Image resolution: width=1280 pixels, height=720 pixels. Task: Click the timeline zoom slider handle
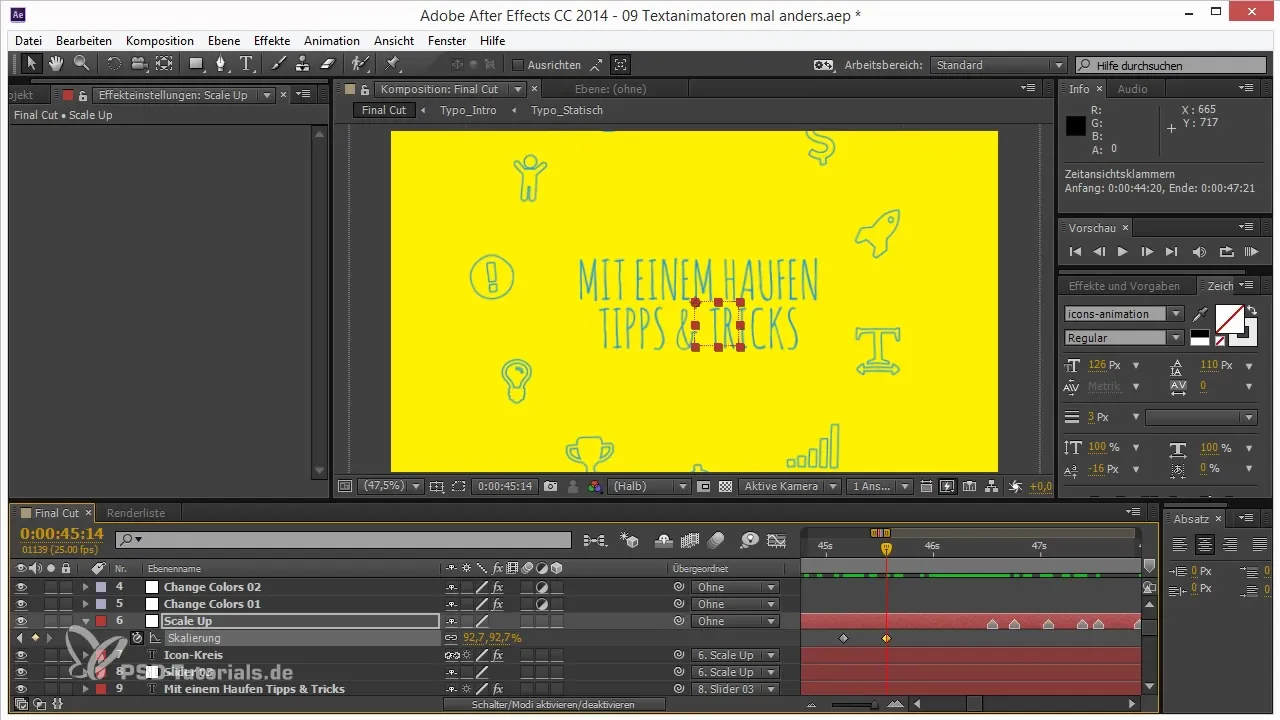874,705
